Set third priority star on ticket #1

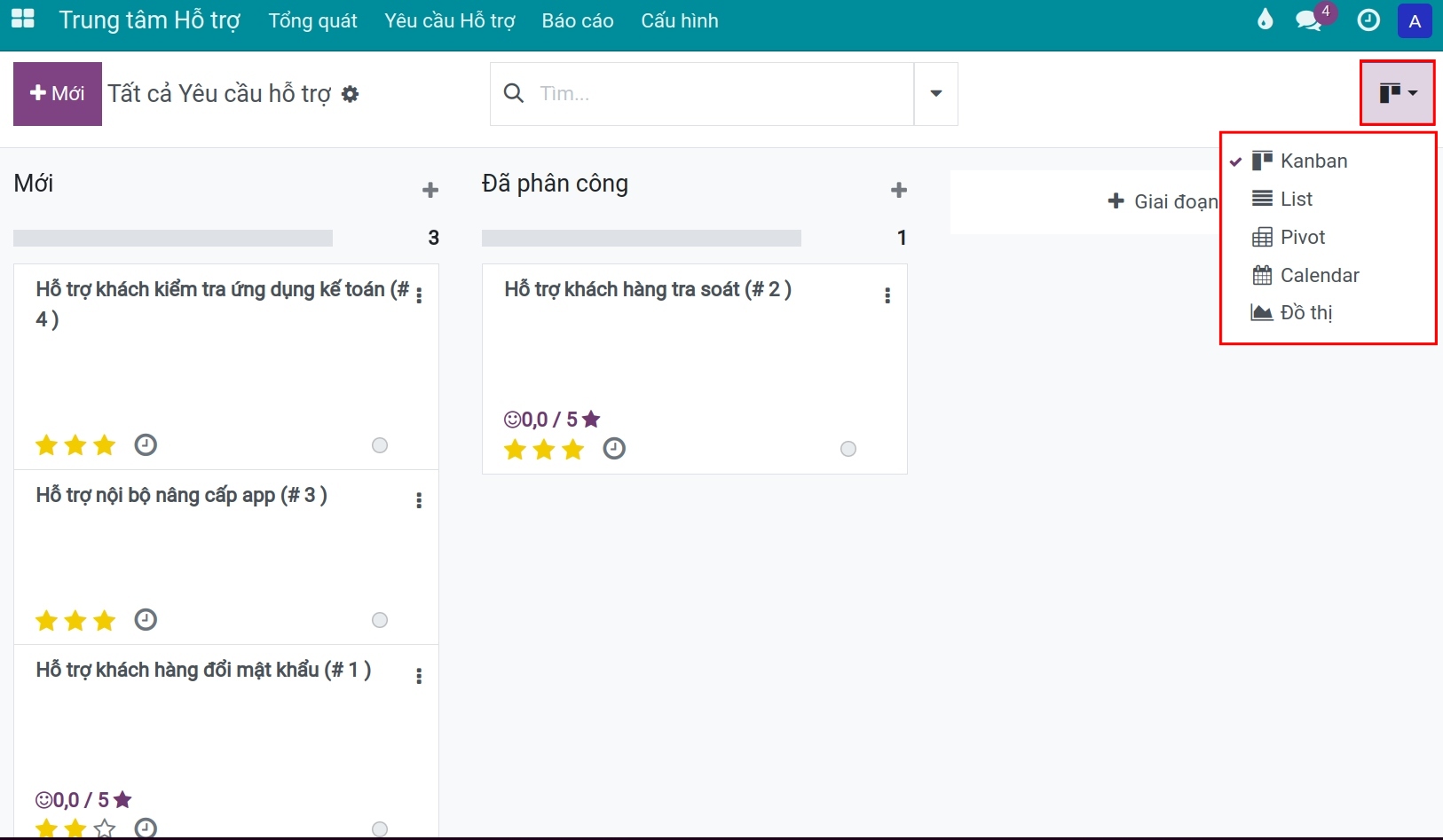click(x=105, y=829)
